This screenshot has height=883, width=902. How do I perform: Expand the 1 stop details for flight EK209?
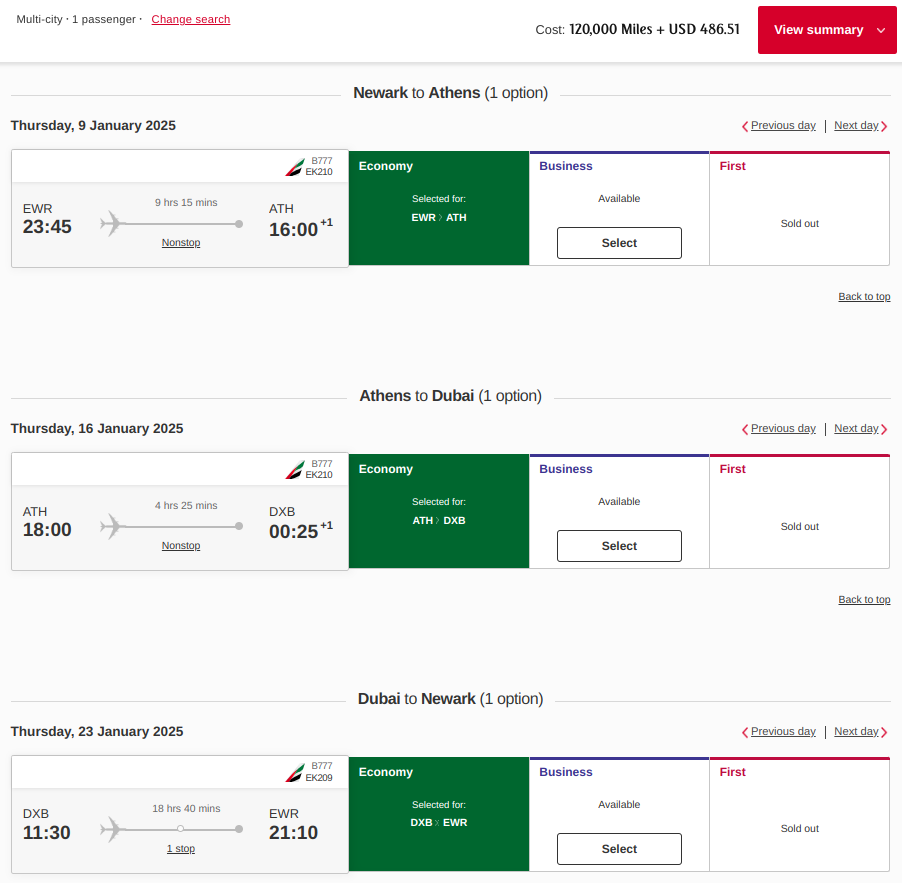click(180, 848)
